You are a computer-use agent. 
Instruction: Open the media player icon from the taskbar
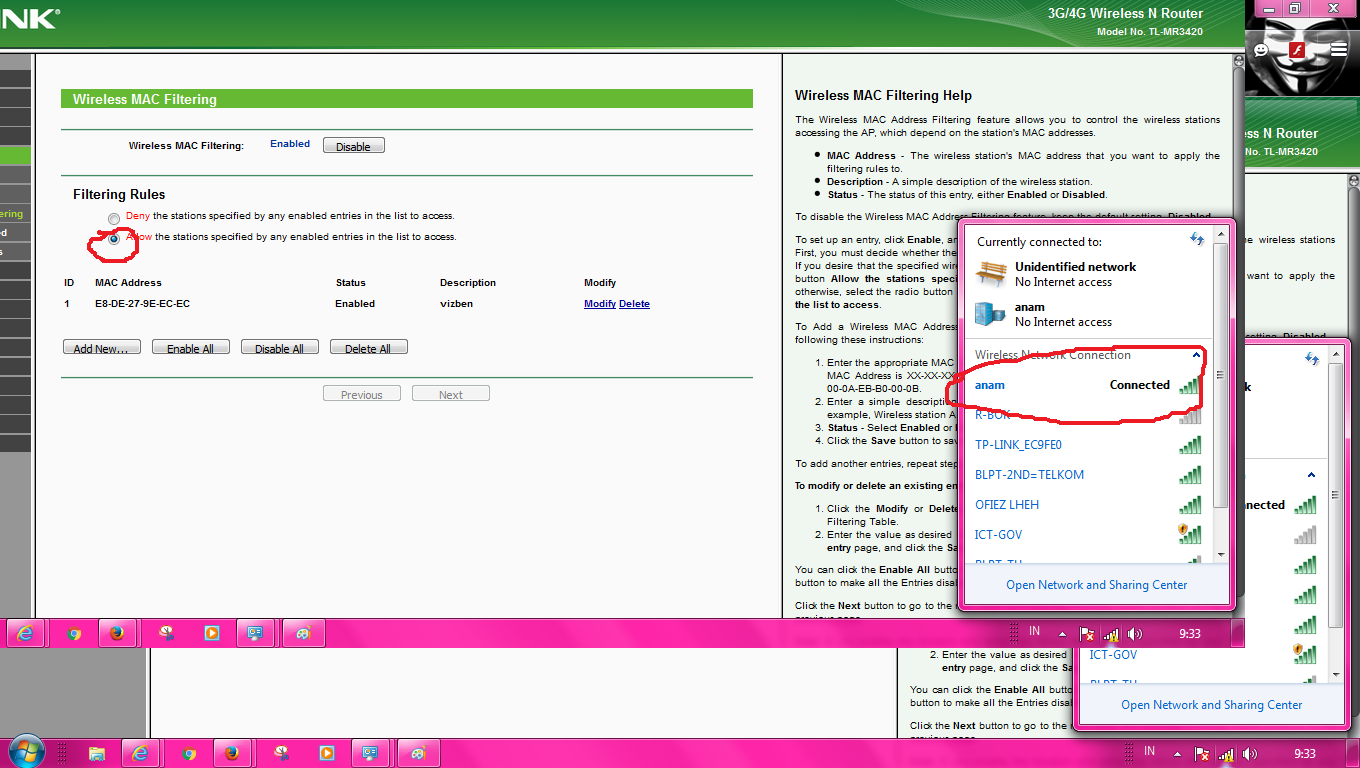tap(327, 752)
